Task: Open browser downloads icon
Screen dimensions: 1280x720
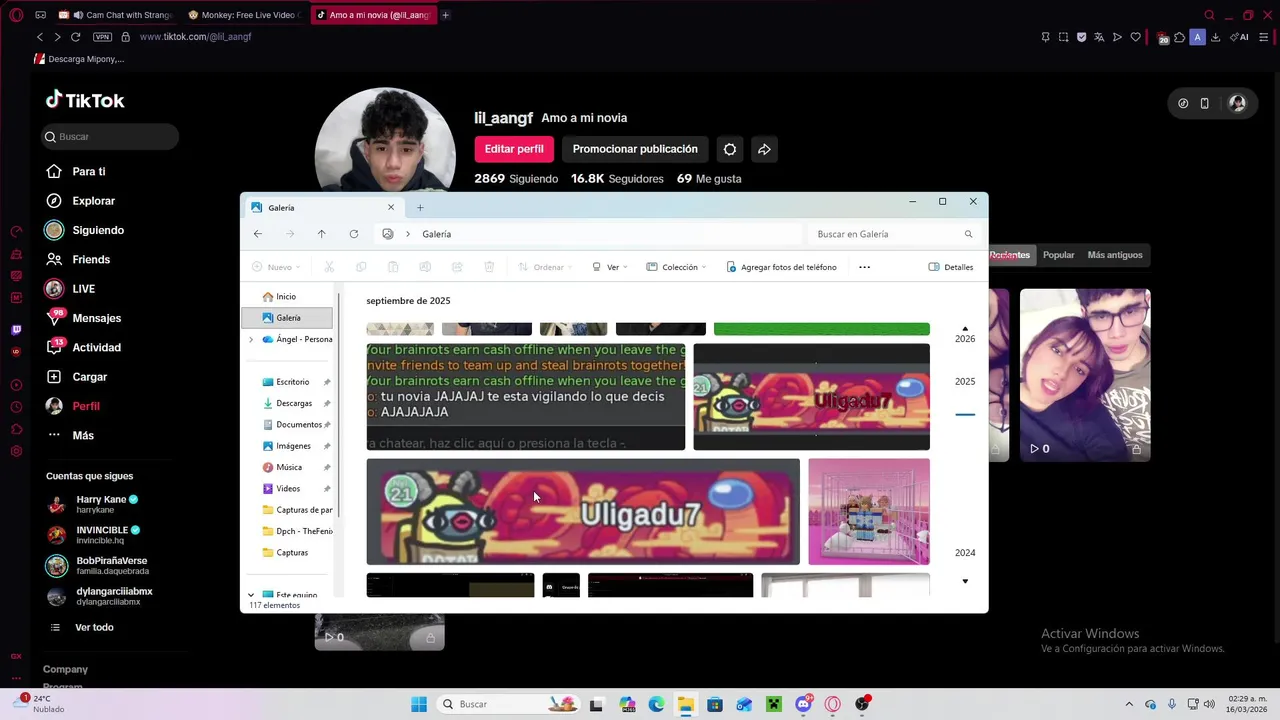Action: pyautogui.click(x=1215, y=37)
